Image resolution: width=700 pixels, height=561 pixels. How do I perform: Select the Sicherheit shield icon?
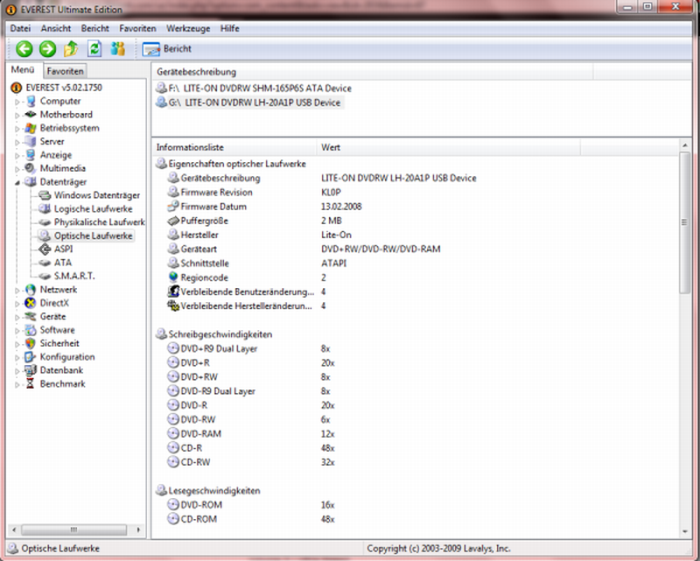30,343
